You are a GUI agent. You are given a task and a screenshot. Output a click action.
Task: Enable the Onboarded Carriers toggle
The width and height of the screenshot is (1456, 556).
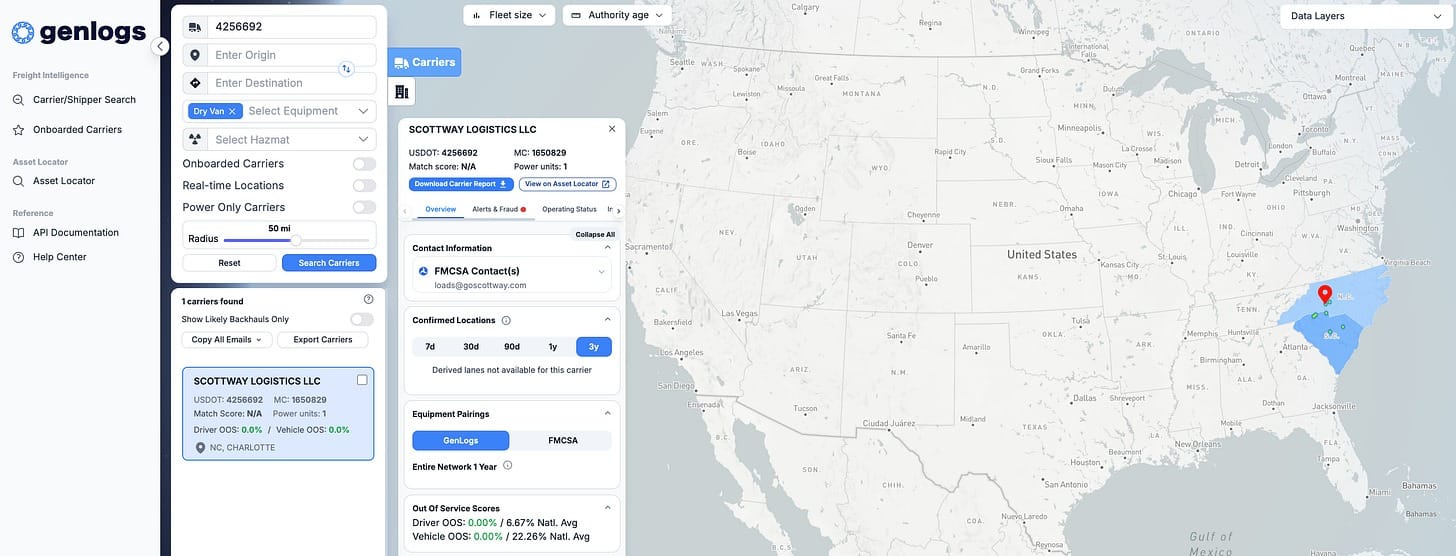[x=364, y=164]
